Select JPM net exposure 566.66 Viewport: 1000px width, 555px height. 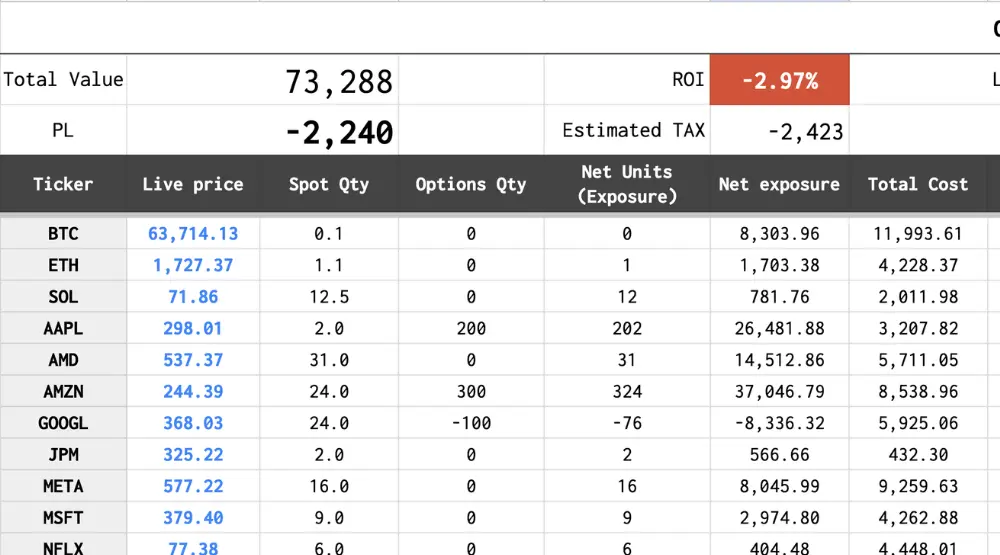pos(779,454)
